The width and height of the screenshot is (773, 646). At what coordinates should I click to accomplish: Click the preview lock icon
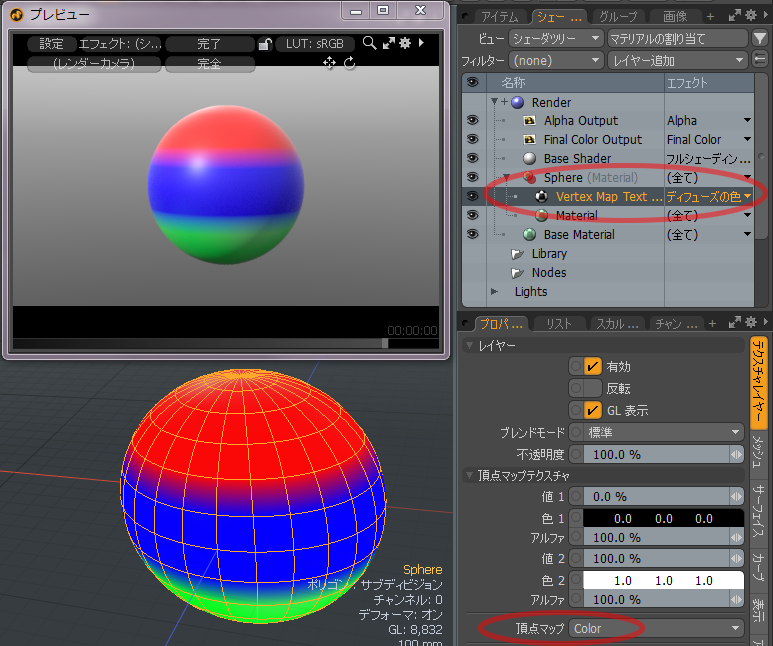click(x=264, y=44)
